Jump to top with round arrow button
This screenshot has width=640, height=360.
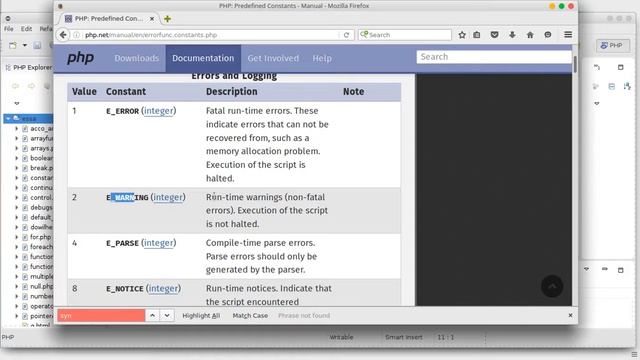(x=552, y=287)
